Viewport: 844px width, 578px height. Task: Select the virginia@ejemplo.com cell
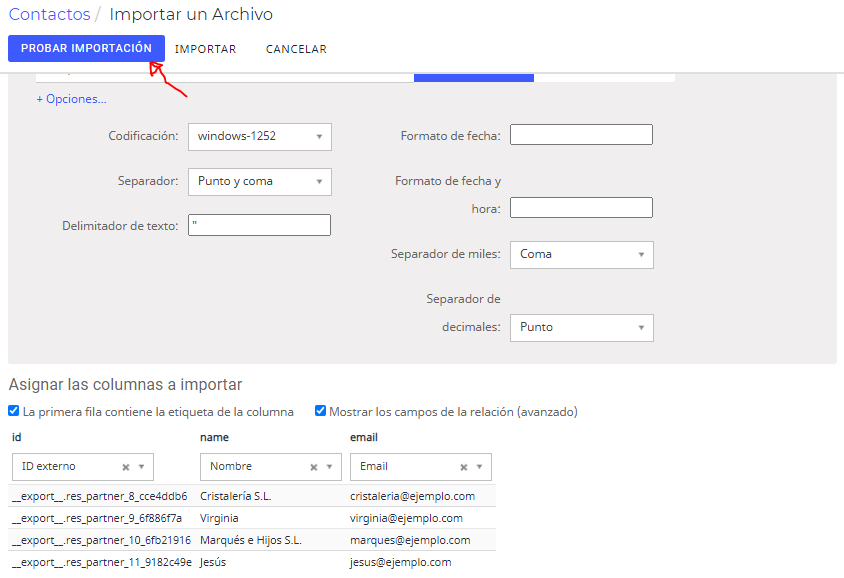click(x=406, y=518)
